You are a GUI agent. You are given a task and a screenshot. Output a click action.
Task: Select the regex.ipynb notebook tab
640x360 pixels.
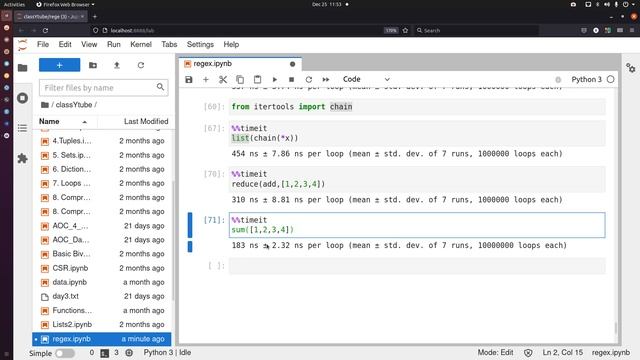coord(240,64)
